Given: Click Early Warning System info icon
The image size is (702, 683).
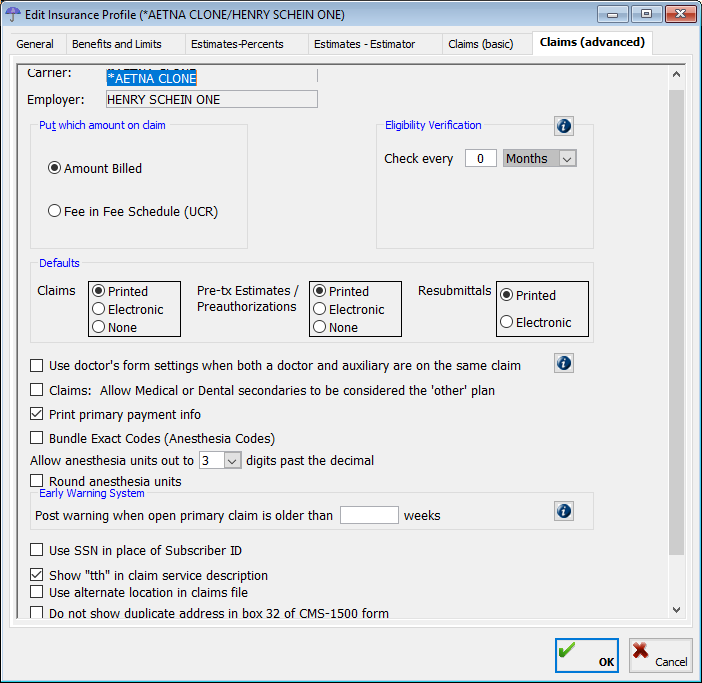Looking at the screenshot, I should coord(564,511).
